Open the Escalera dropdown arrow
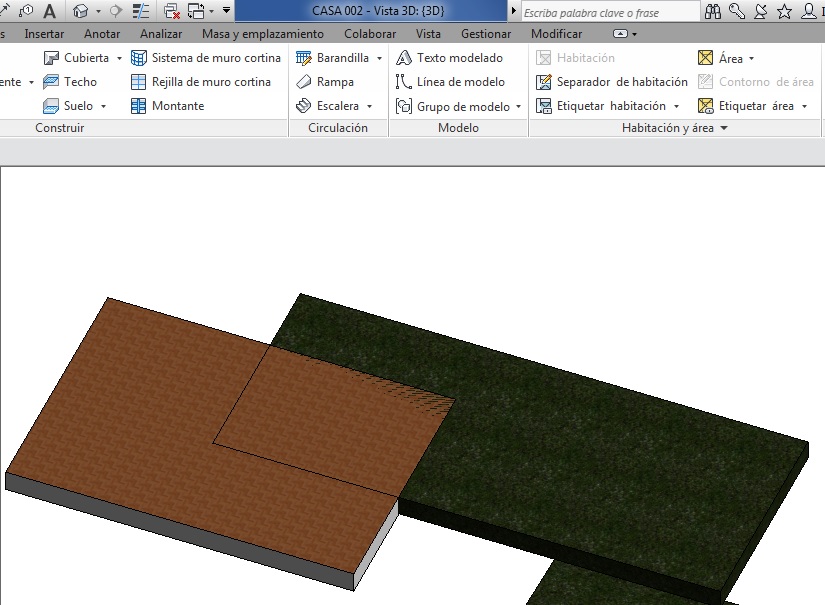Screen dimensions: 825x605 369,106
